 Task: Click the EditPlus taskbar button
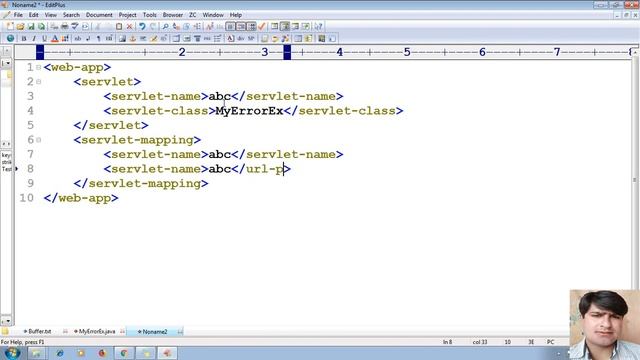pos(167,353)
